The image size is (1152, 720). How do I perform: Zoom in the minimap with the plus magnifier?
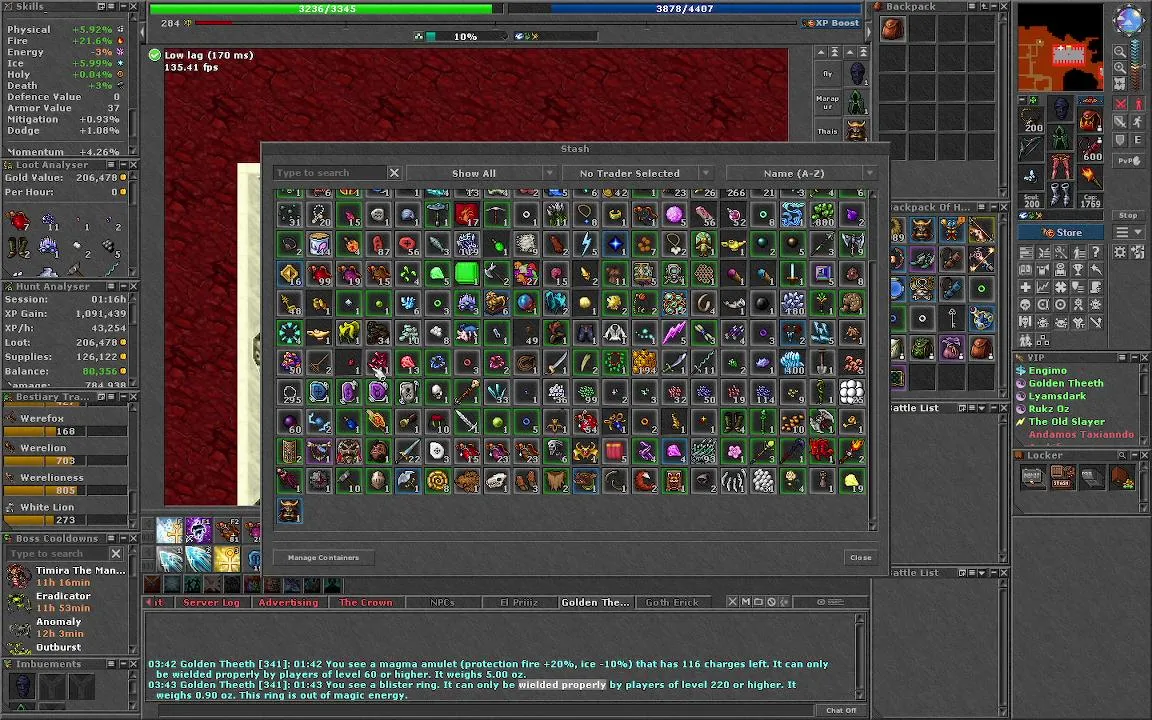pos(1120,67)
